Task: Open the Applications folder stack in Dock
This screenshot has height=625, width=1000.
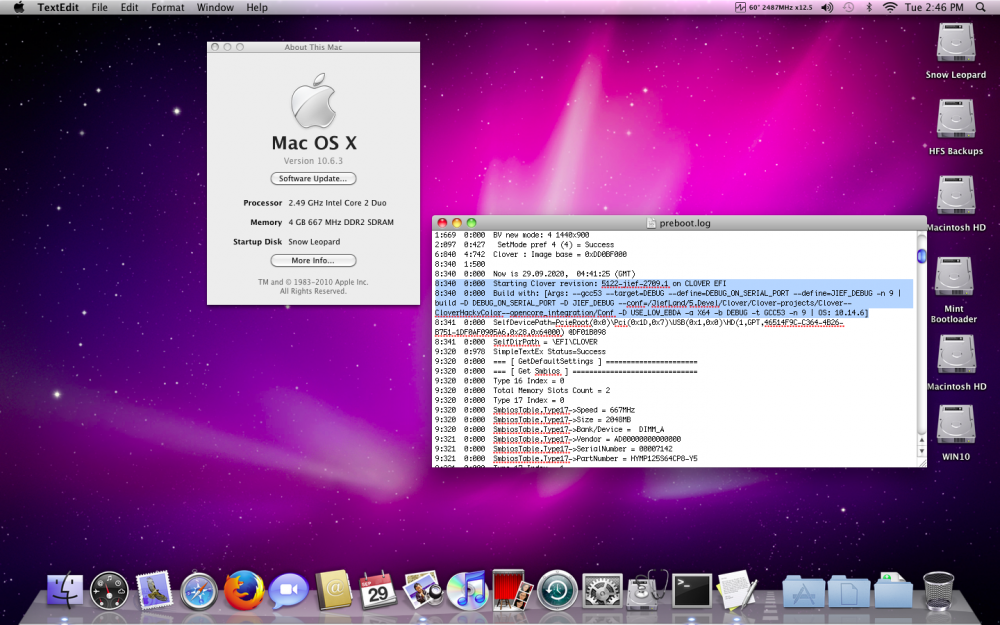Action: [804, 591]
